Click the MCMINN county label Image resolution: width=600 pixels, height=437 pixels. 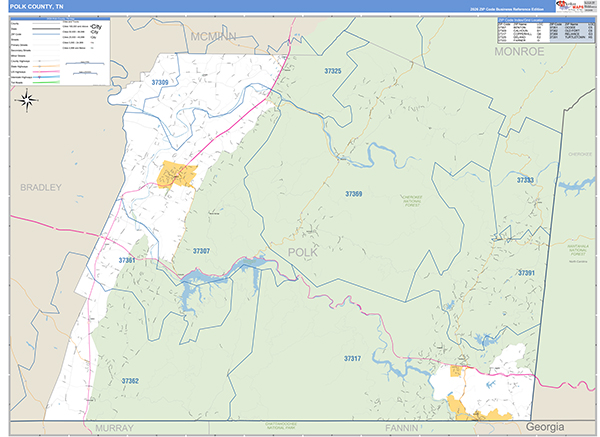point(213,37)
